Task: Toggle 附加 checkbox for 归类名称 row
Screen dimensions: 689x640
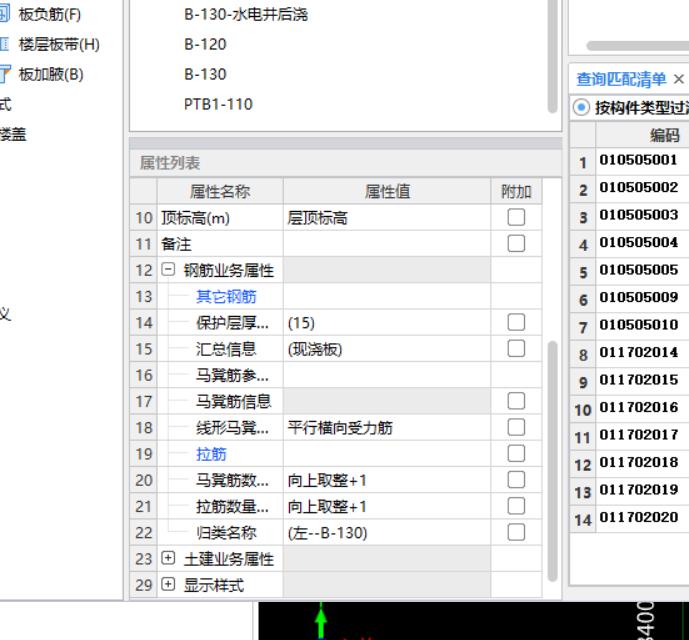Action: tap(516, 532)
